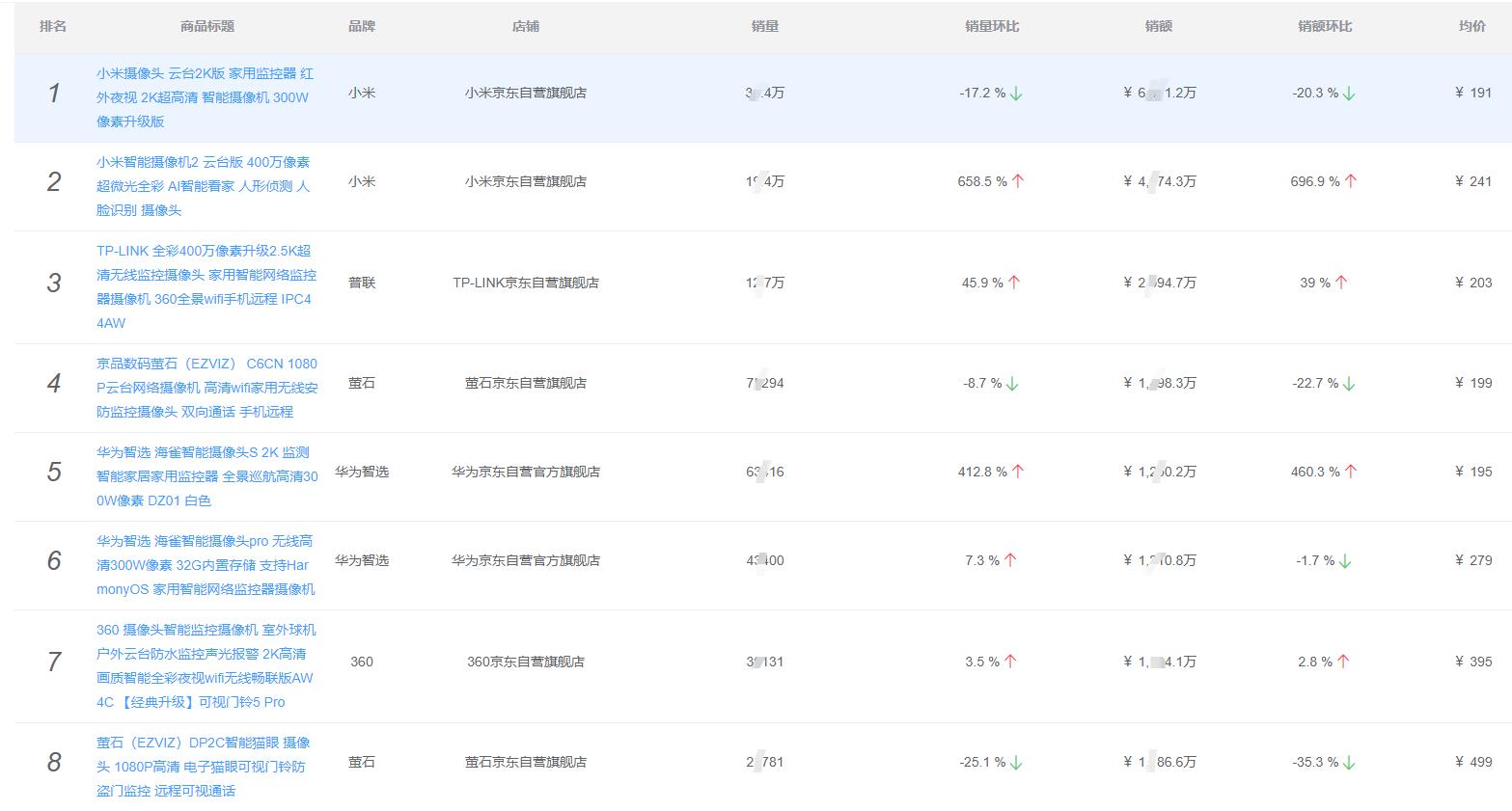This screenshot has height=811, width=1512.
Task: Click the 销量环比 column header
Action: [x=992, y=26]
